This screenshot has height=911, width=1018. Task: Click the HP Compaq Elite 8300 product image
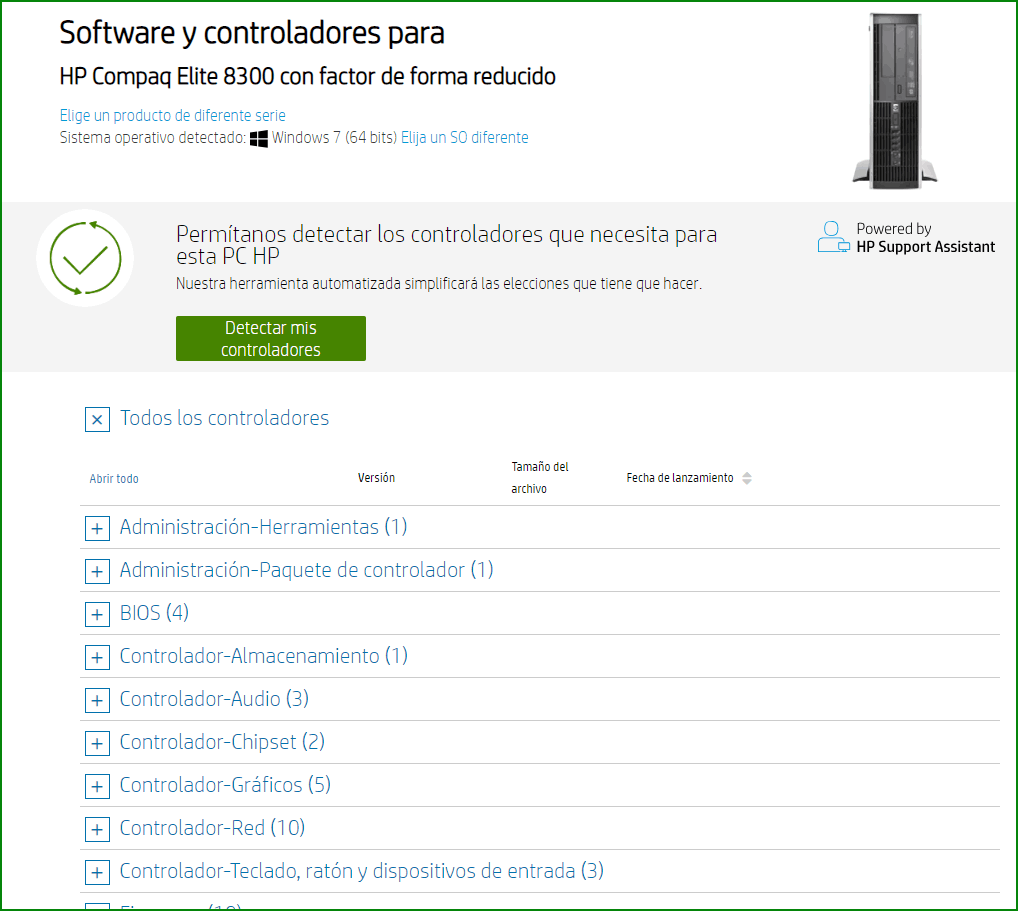pos(895,102)
